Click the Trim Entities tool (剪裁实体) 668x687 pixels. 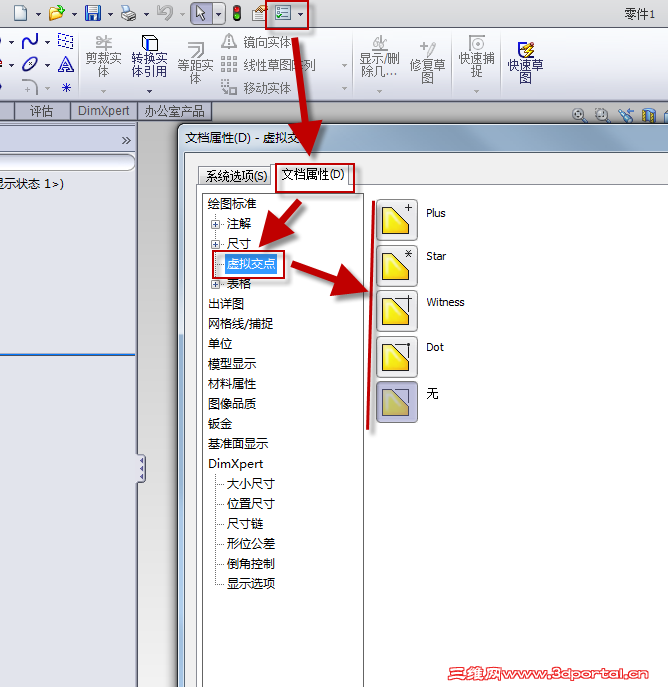point(103,57)
